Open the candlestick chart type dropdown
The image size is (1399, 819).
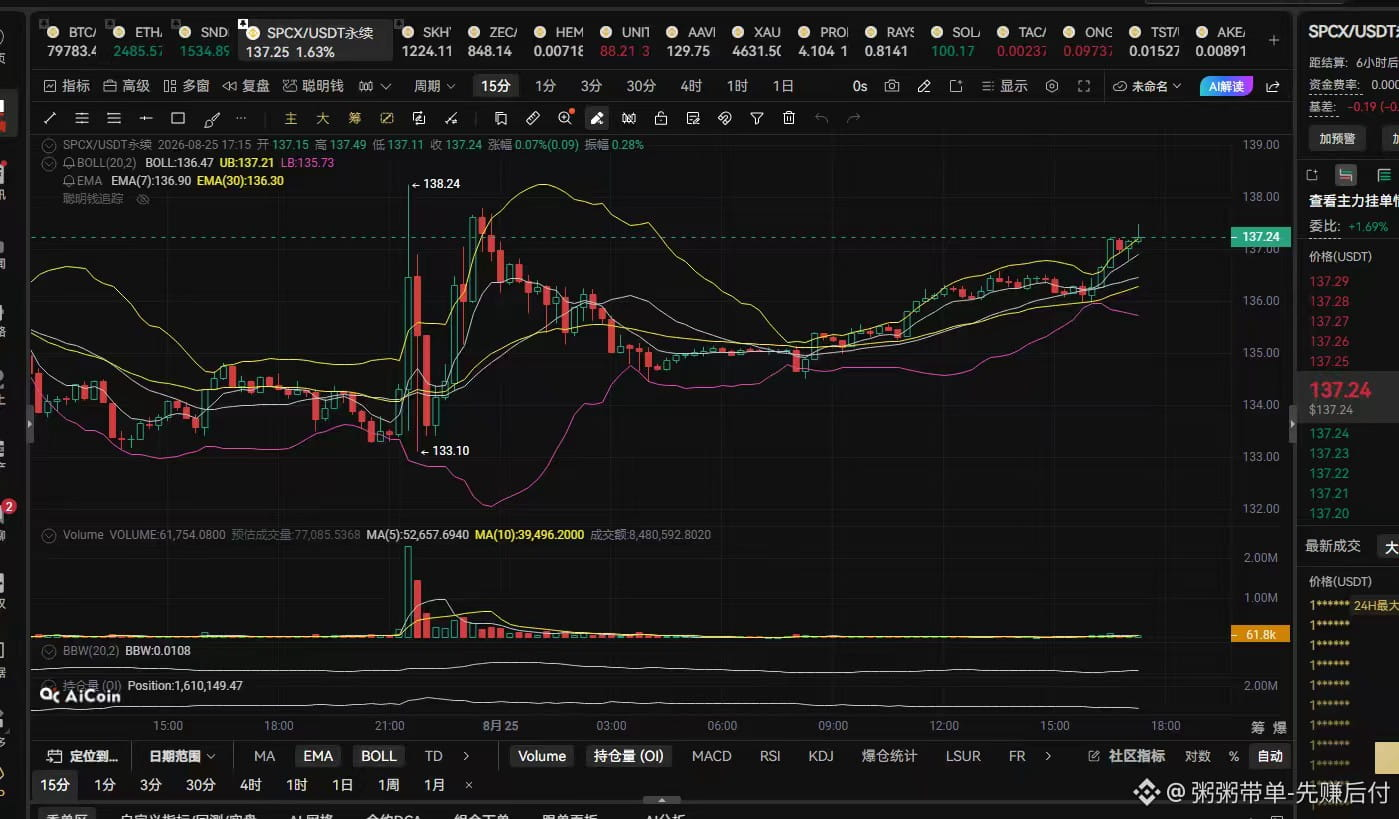(375, 86)
